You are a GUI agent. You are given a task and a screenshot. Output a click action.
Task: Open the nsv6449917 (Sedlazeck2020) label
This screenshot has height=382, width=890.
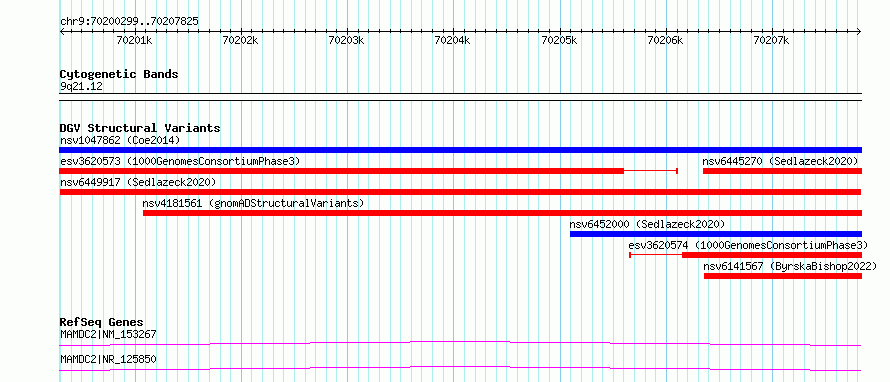point(138,182)
